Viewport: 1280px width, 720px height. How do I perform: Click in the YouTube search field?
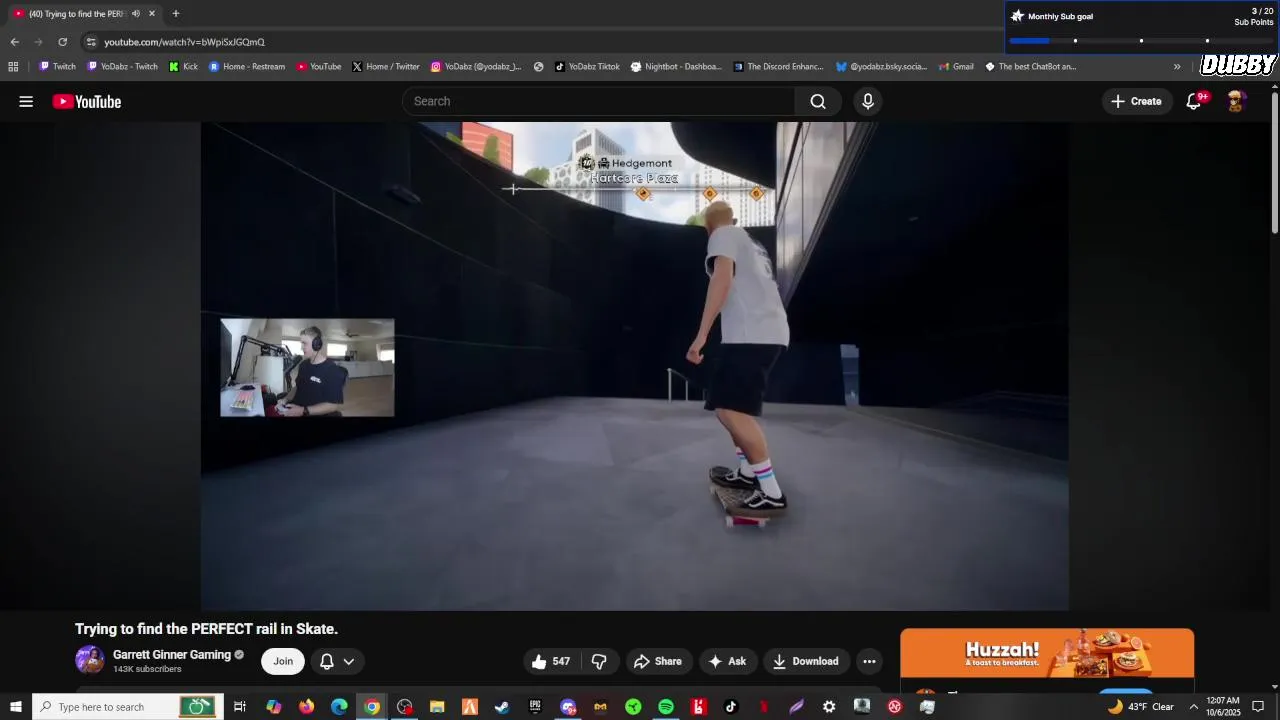tap(598, 101)
